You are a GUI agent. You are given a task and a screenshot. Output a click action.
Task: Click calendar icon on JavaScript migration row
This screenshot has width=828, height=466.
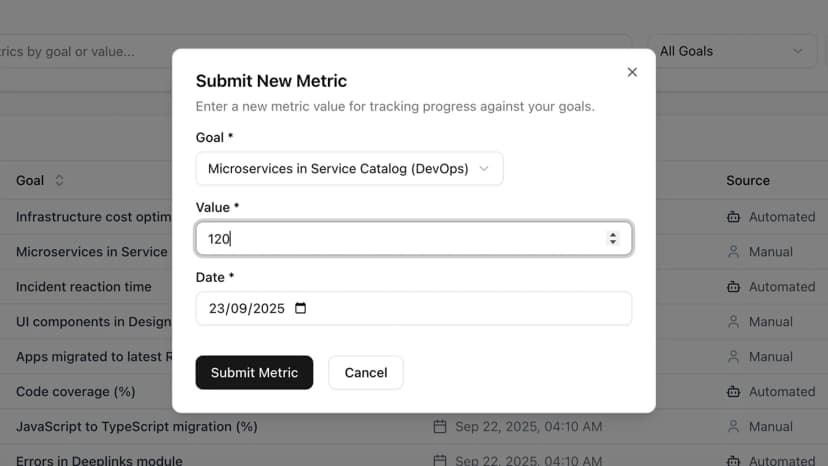(440, 427)
